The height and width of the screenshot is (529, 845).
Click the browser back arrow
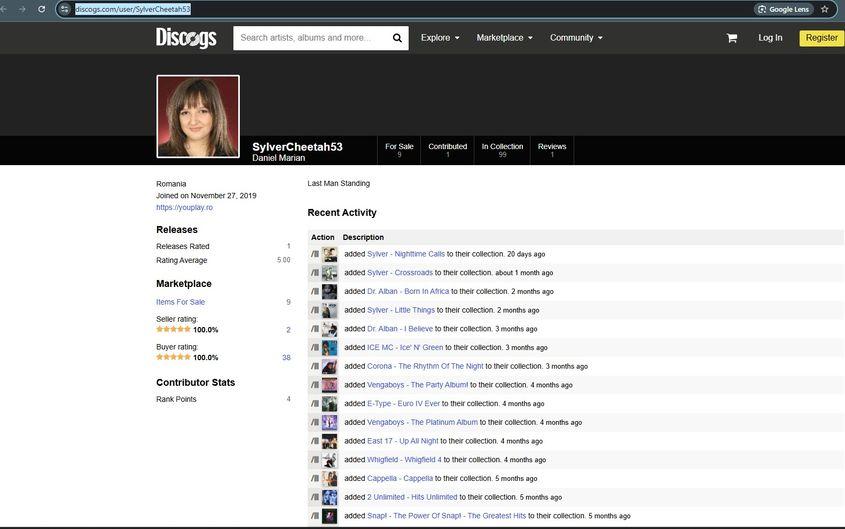click(6, 9)
